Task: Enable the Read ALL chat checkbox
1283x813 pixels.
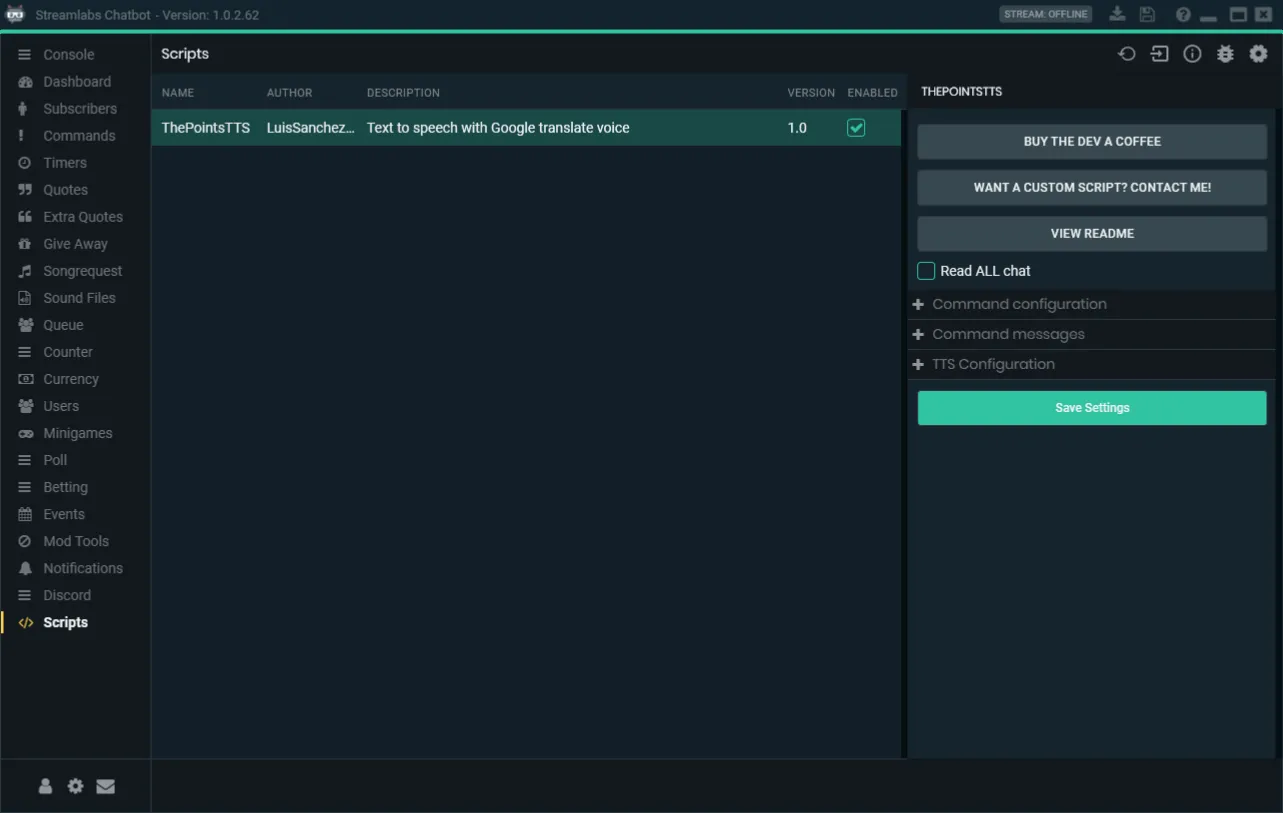Action: point(926,271)
